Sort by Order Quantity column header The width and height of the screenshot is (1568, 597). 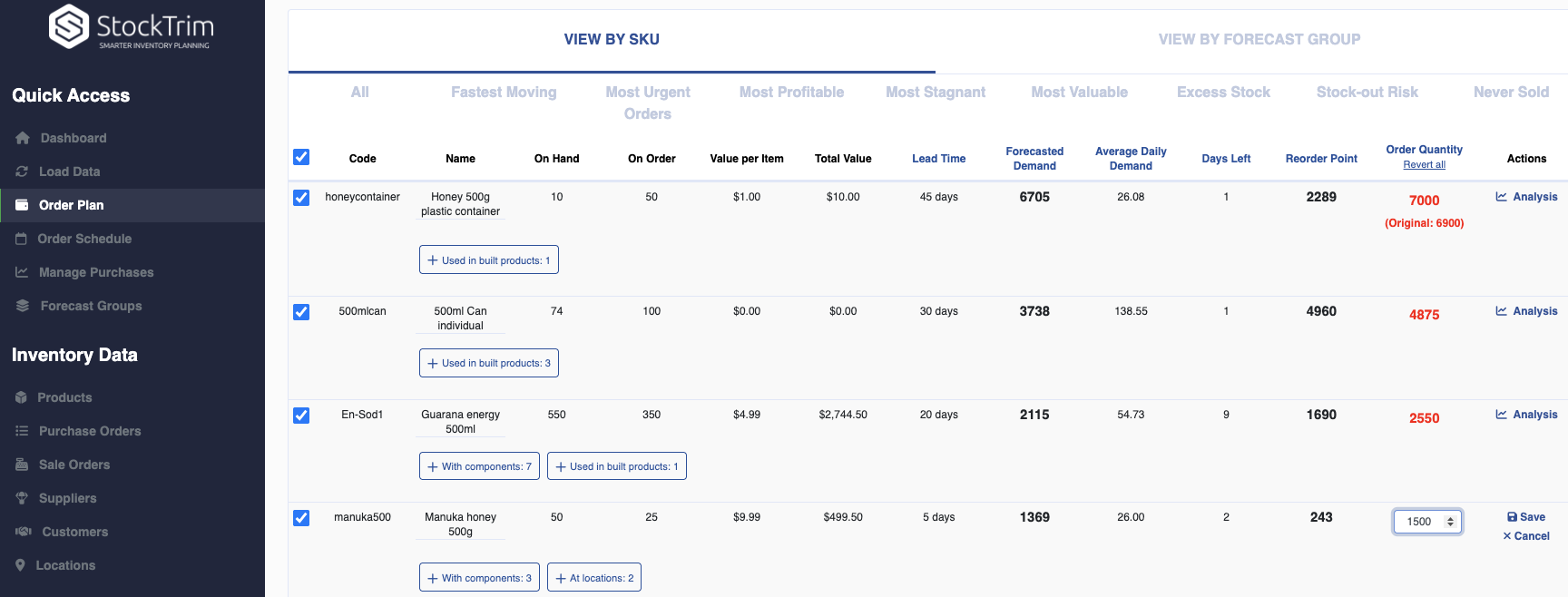(x=1424, y=150)
